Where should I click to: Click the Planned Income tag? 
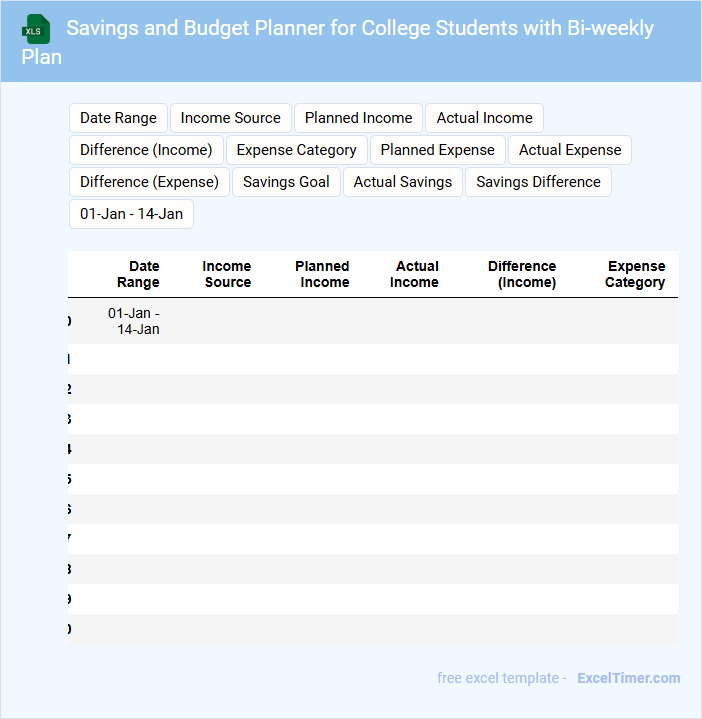click(x=358, y=118)
